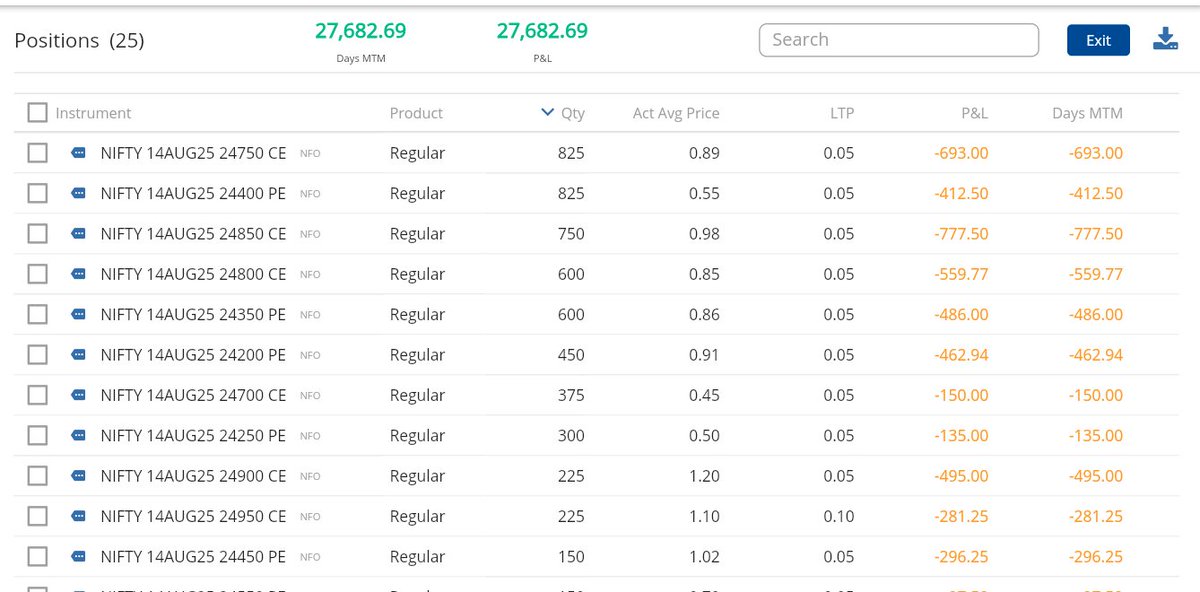The width and height of the screenshot is (1200, 592).
Task: Check the NIFTY 14AUG25 24200 PE checkbox
Action: click(x=37, y=355)
